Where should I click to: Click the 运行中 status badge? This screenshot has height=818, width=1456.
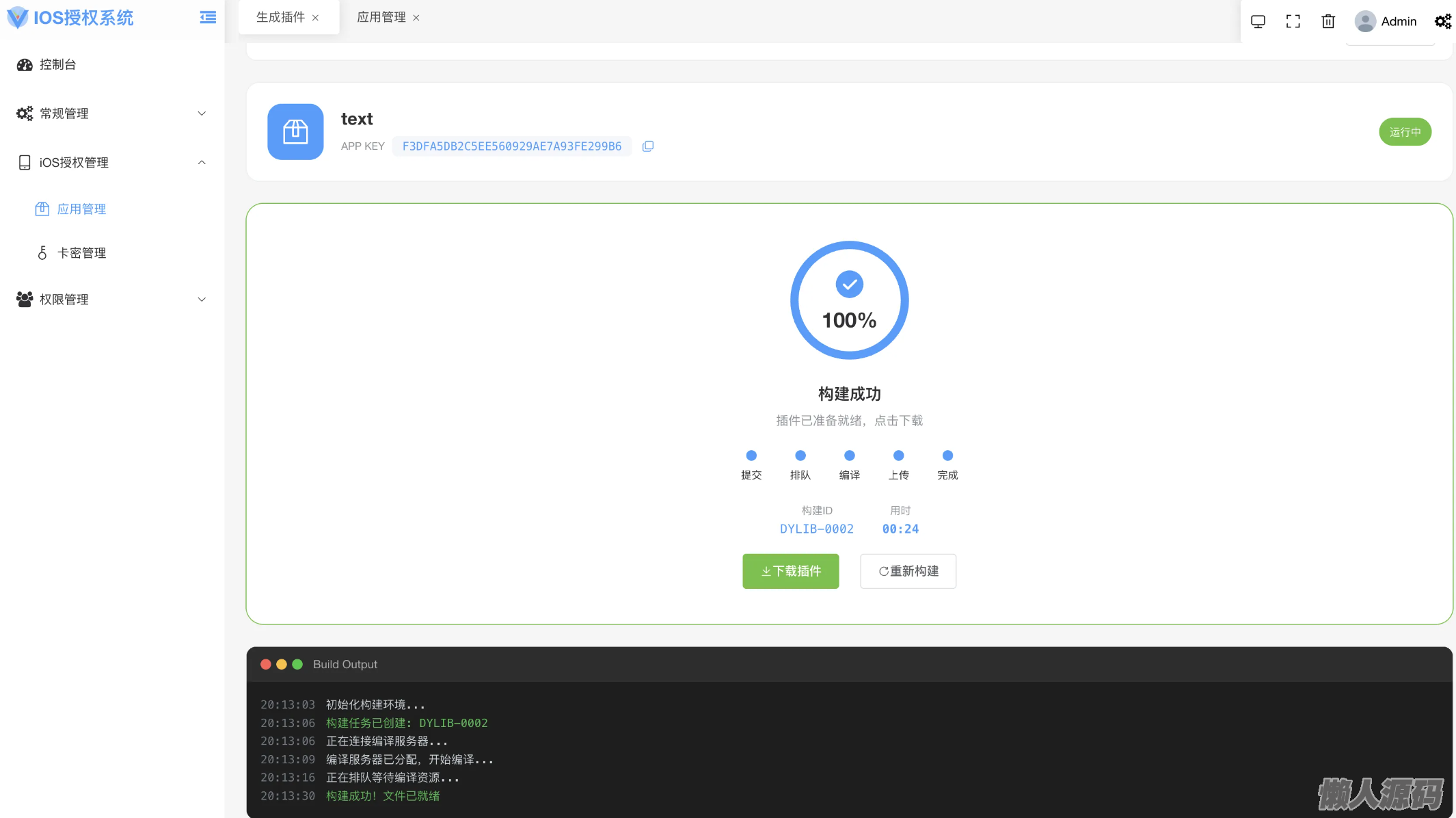point(1405,131)
